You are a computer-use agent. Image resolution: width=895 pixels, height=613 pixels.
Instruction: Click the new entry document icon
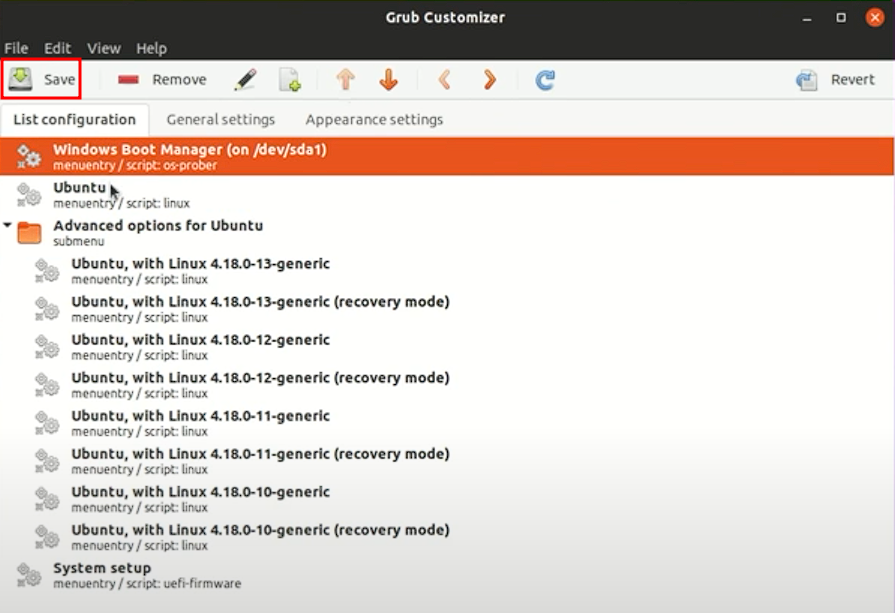click(x=290, y=79)
